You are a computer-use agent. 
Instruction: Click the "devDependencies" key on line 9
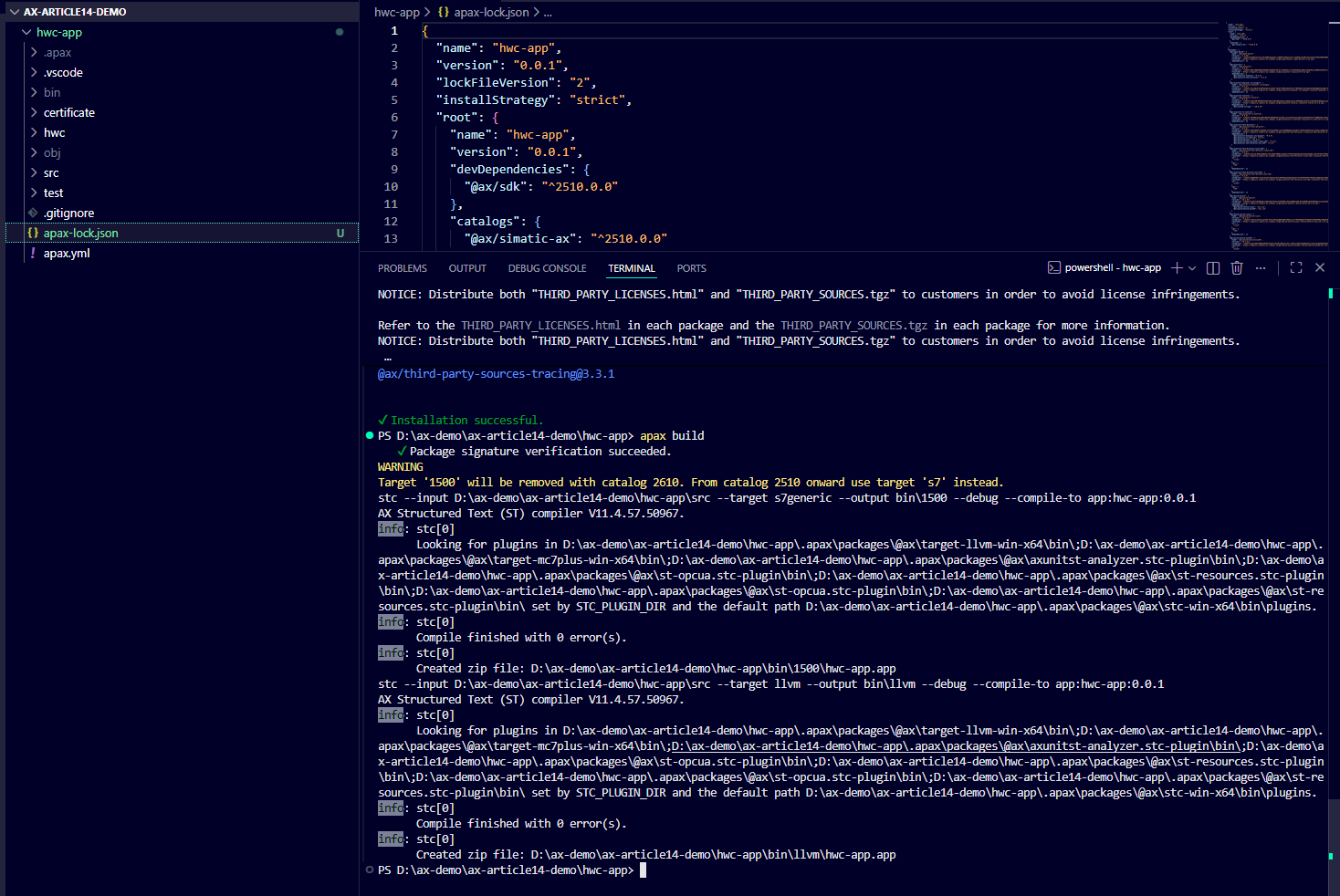(509, 169)
